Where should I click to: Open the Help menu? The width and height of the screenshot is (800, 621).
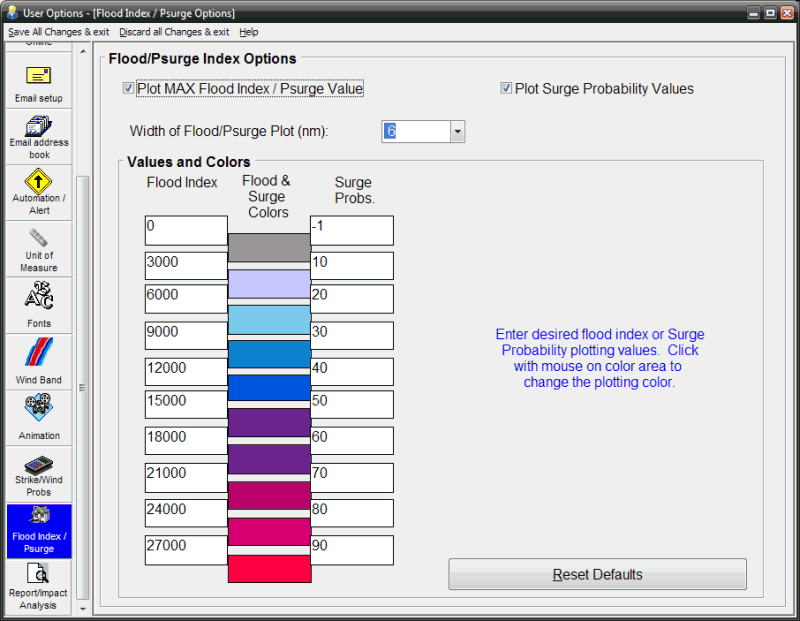point(249,32)
